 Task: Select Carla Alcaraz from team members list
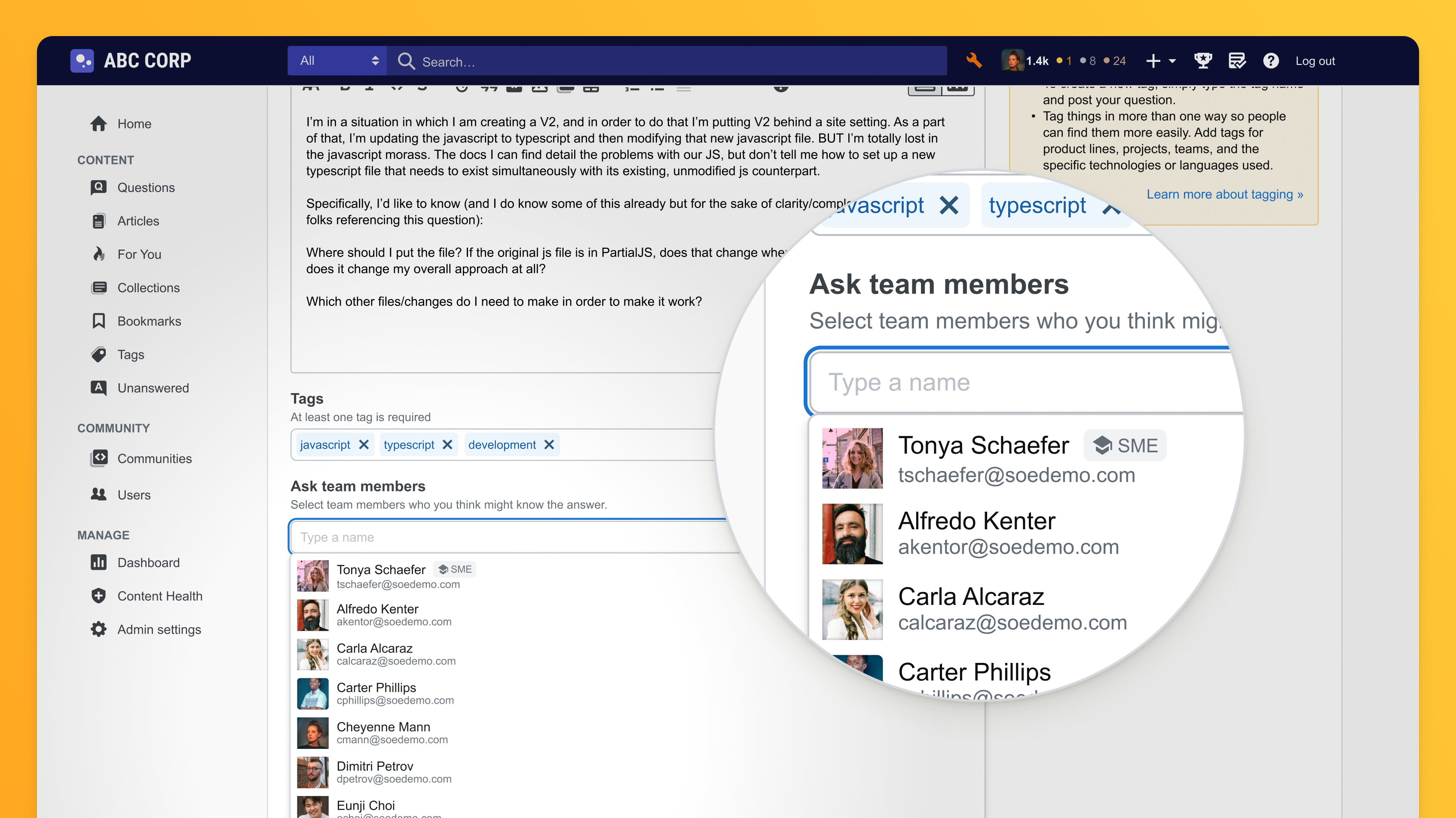tap(373, 653)
